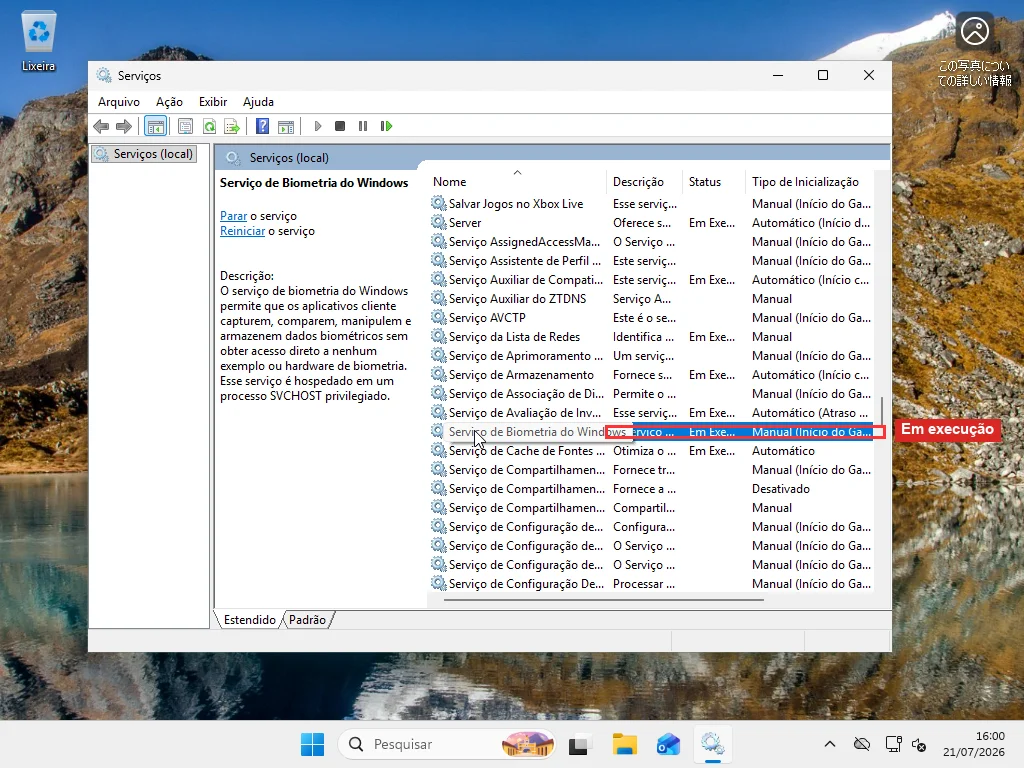
Task: Select Serviço de Configuração De... Processar row
Action: pyautogui.click(x=651, y=584)
